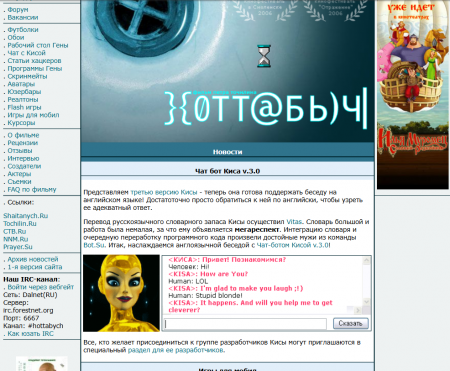Screen dimensions: 450x371
Task: Visit Prayer.Su external link
Action: coord(18,247)
